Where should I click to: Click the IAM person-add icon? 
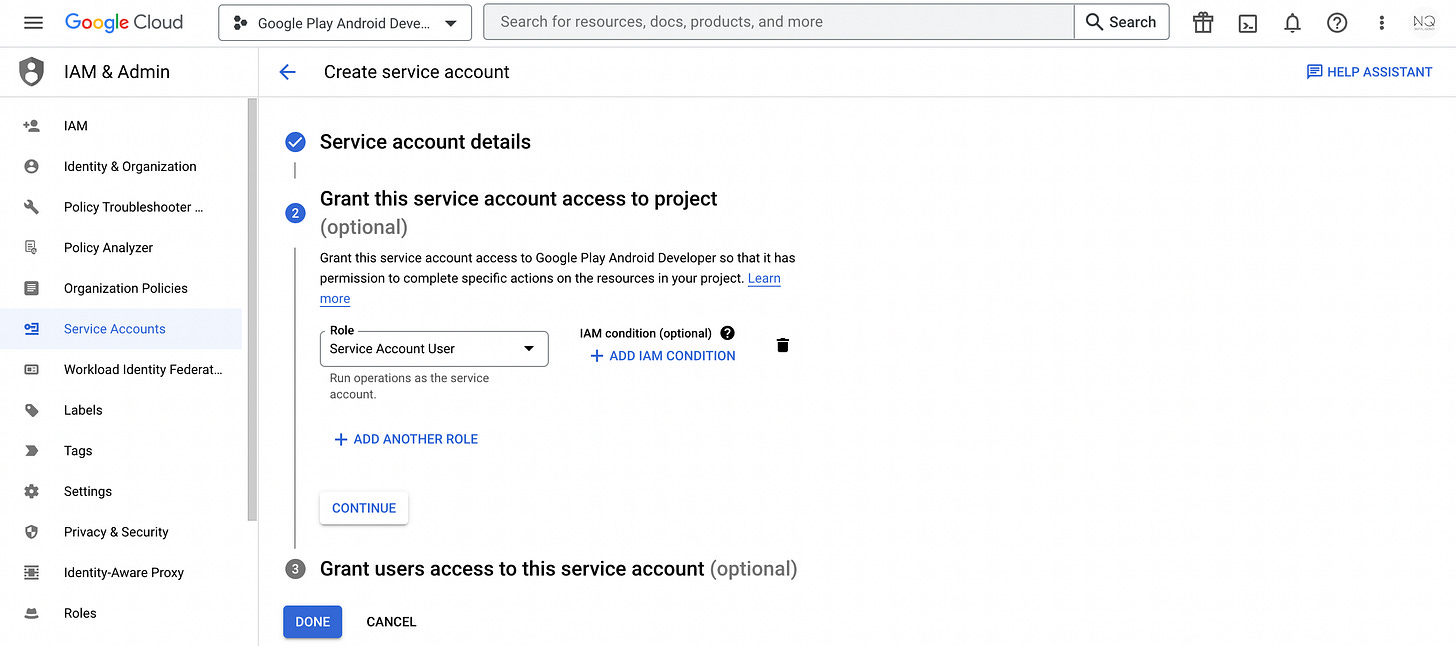point(31,126)
